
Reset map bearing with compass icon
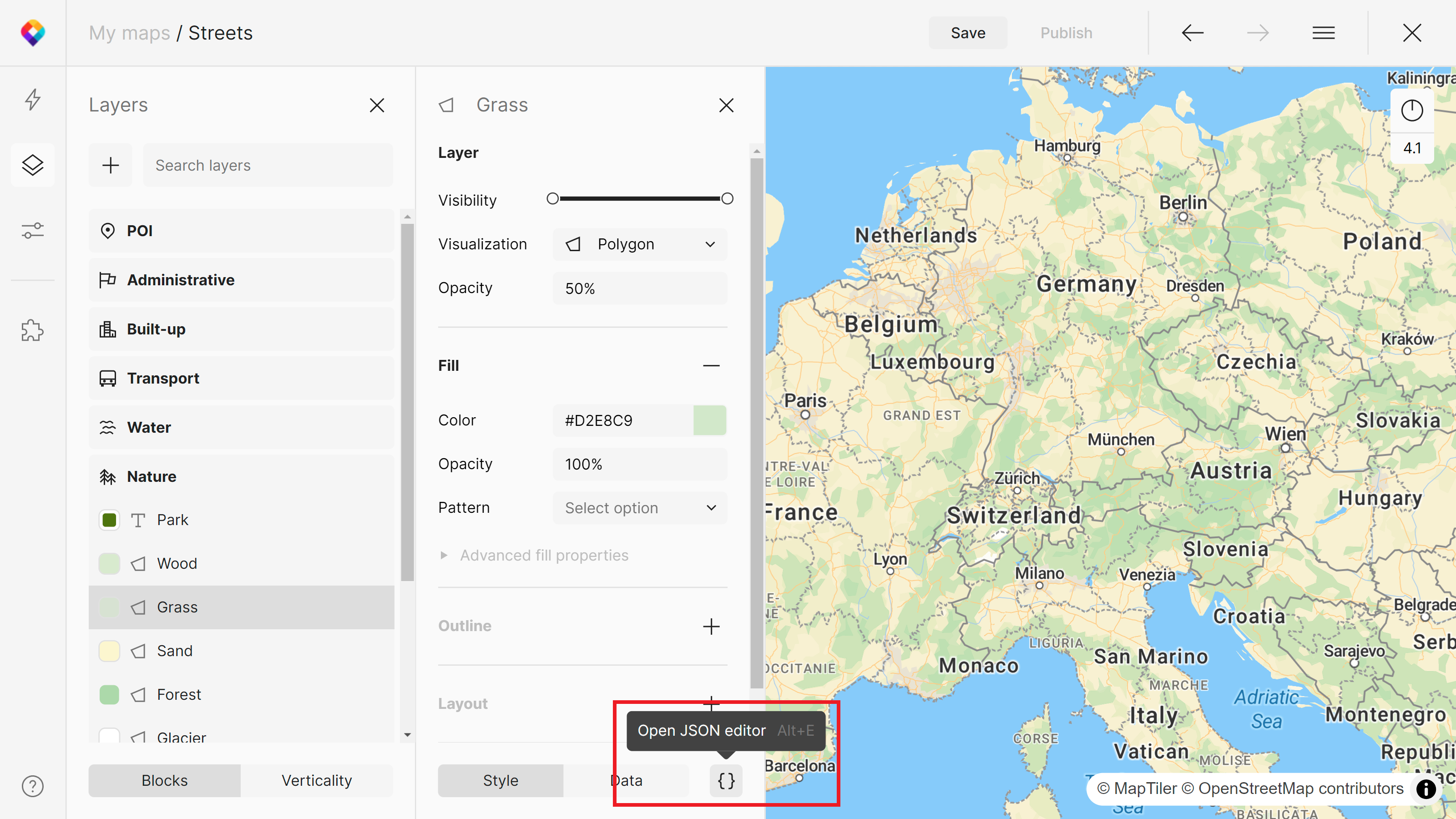tap(1411, 110)
